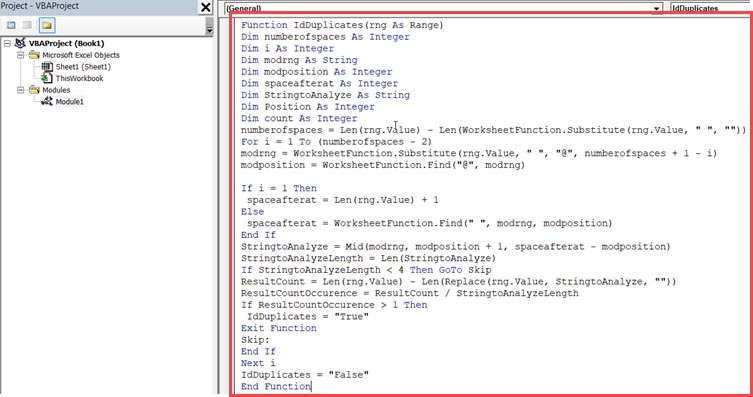Click the Microsoft Excel Objects folder label
The height and width of the screenshot is (397, 753).
(x=81, y=55)
